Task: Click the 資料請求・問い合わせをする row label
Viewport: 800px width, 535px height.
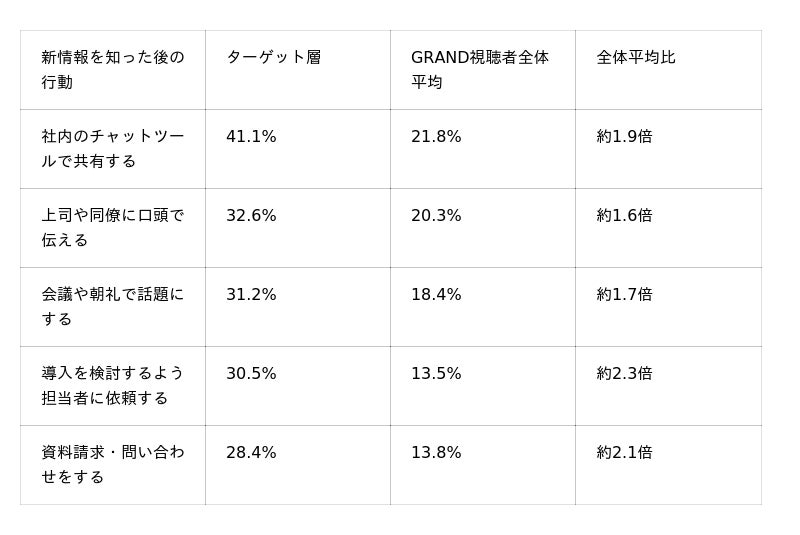Action: pos(113,465)
